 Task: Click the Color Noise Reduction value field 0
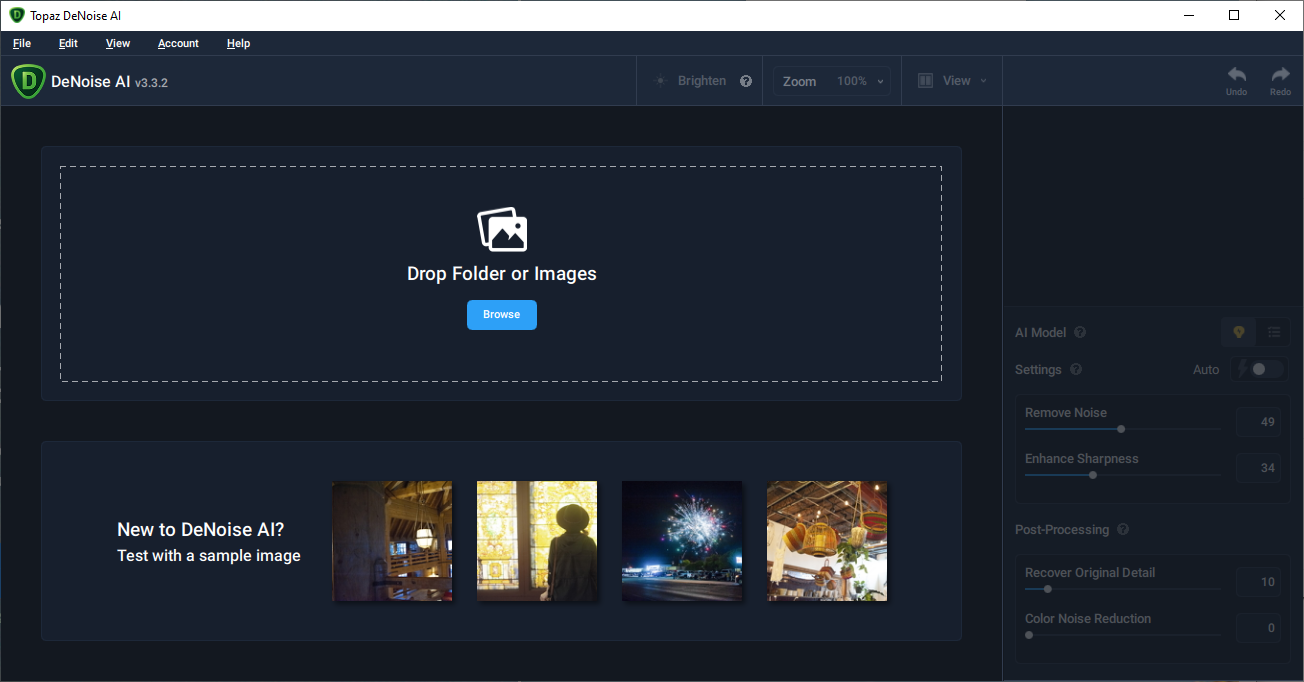tap(1259, 628)
